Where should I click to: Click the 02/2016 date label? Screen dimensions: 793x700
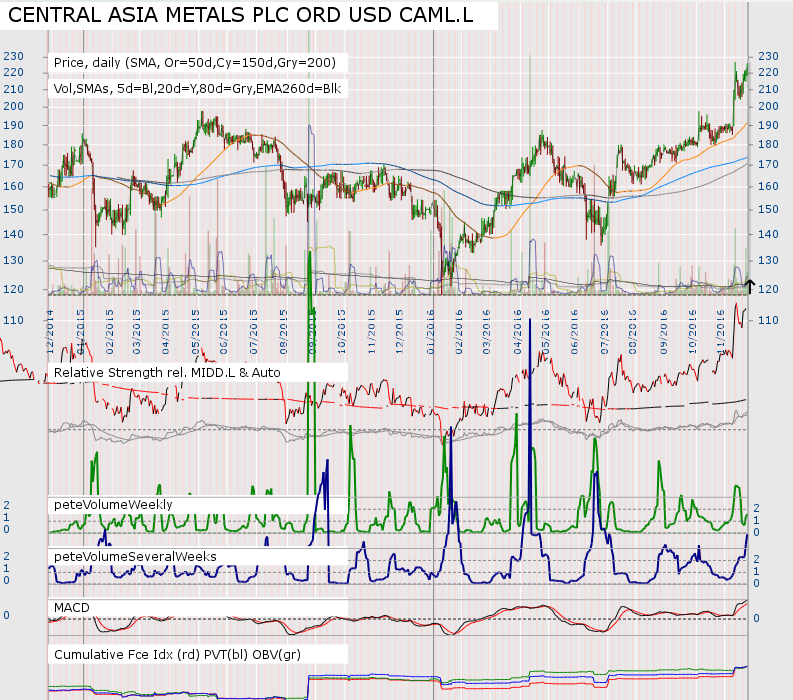coord(459,332)
